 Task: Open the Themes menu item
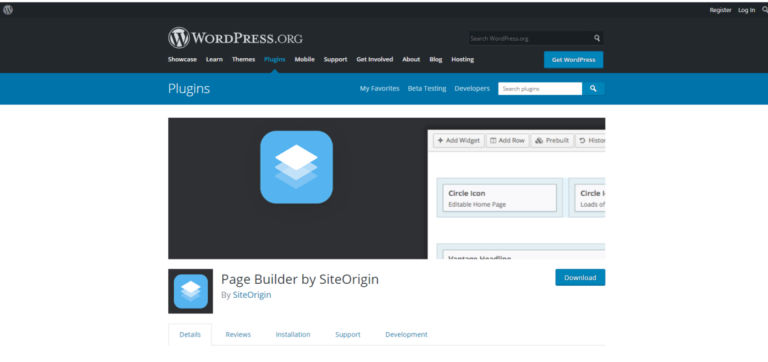point(243,59)
